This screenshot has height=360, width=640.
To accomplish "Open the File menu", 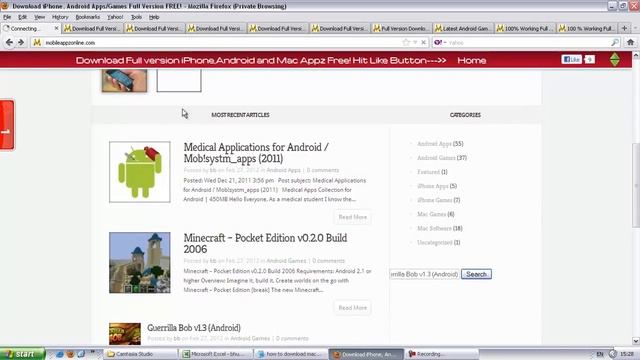I will 7,17.
